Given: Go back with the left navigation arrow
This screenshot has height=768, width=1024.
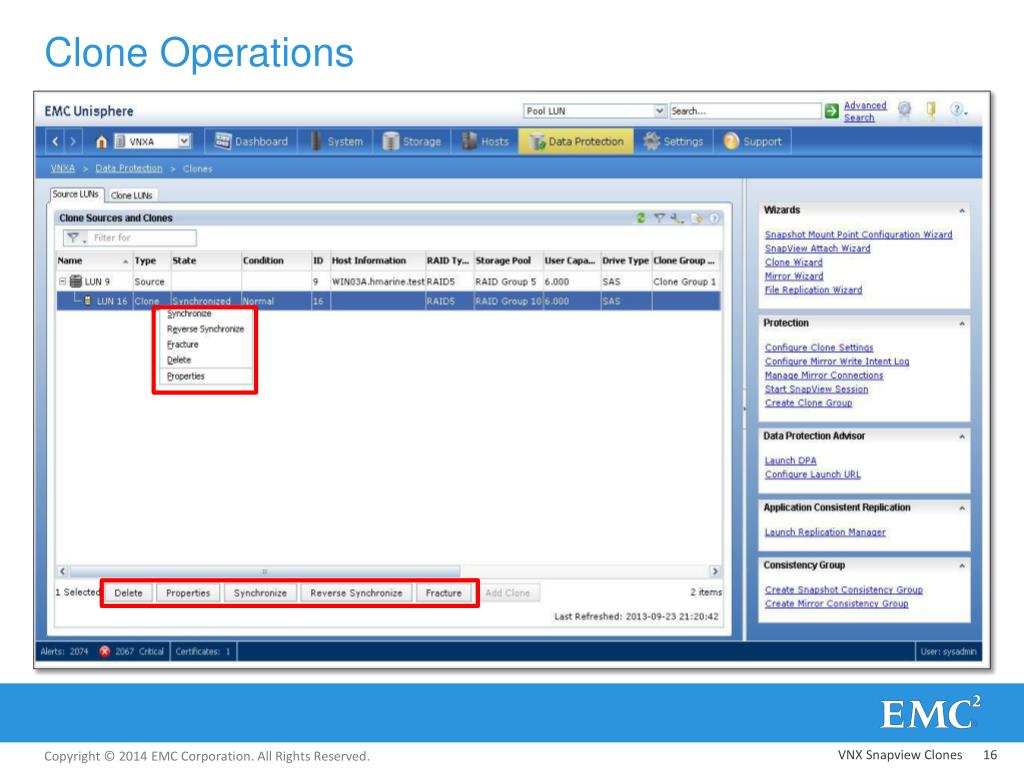Looking at the screenshot, I should click(x=55, y=141).
